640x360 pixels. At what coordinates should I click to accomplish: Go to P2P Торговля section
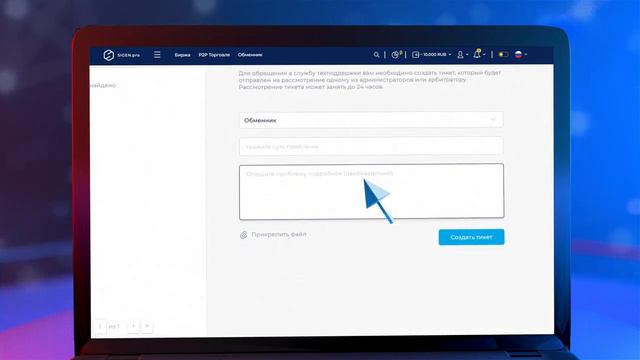pyautogui.click(x=214, y=55)
